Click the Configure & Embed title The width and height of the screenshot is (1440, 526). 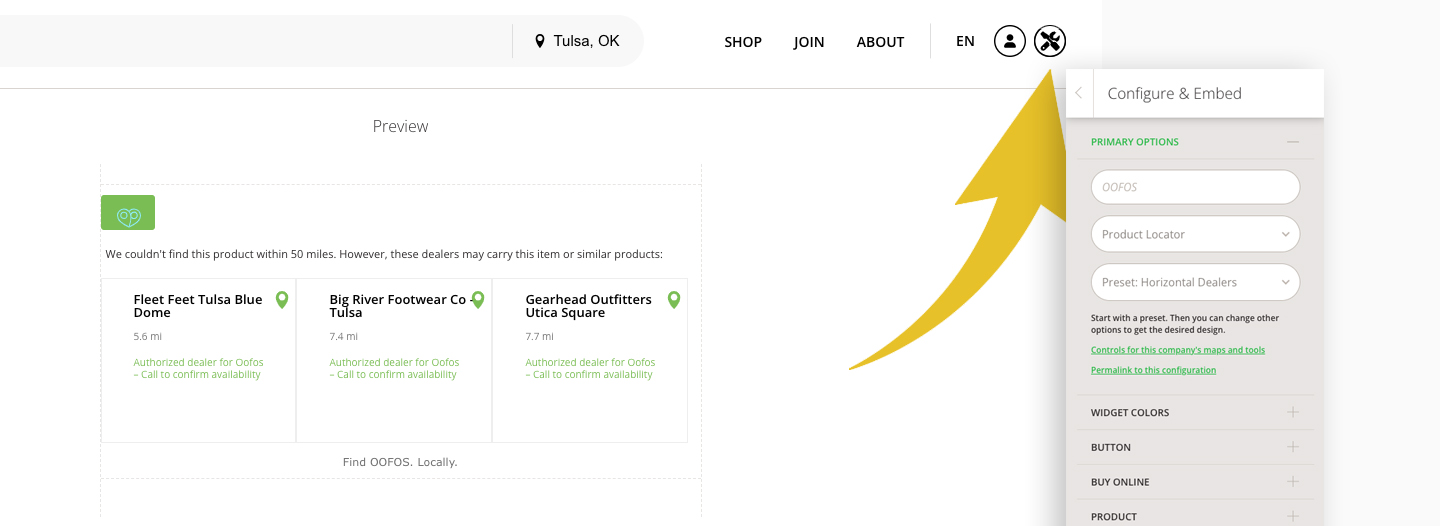tap(1174, 93)
